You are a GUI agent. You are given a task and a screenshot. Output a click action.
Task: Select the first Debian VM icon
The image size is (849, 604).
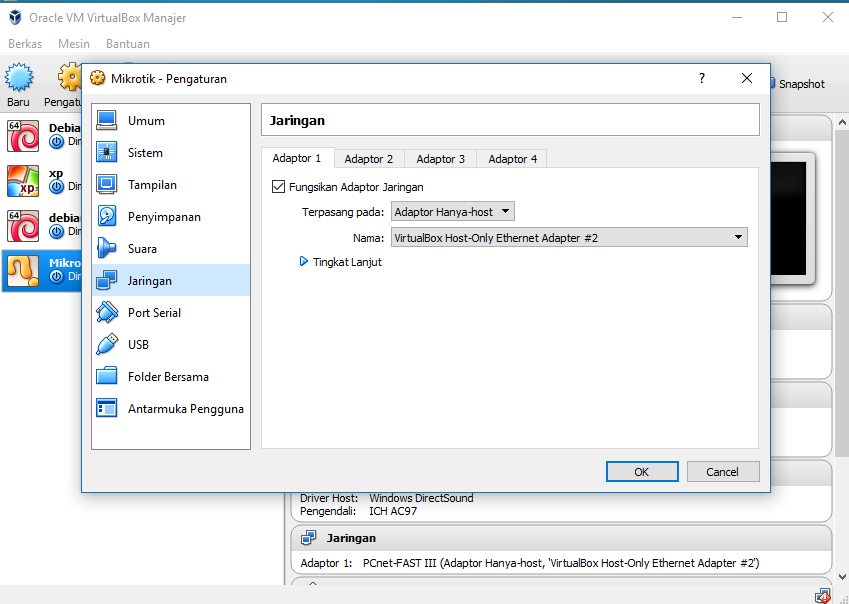(x=23, y=136)
